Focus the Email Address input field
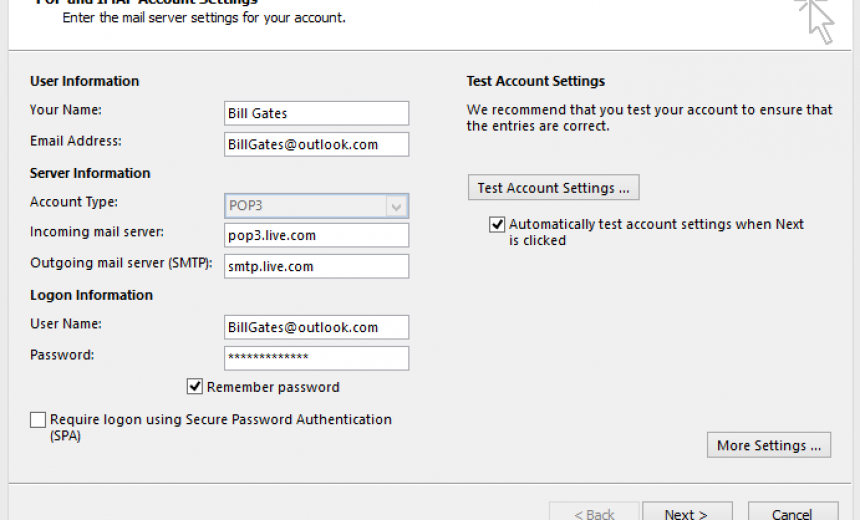This screenshot has width=860, height=520. (316, 144)
